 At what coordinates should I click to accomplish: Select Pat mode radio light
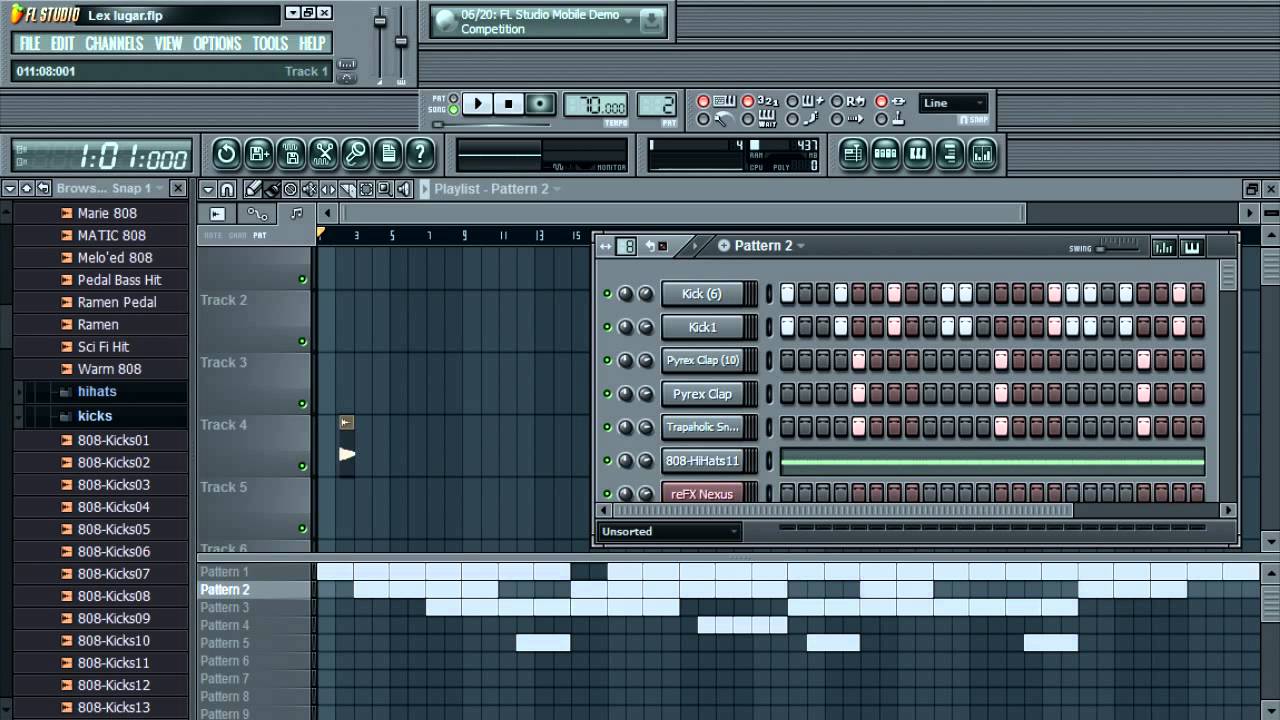pyautogui.click(x=453, y=98)
